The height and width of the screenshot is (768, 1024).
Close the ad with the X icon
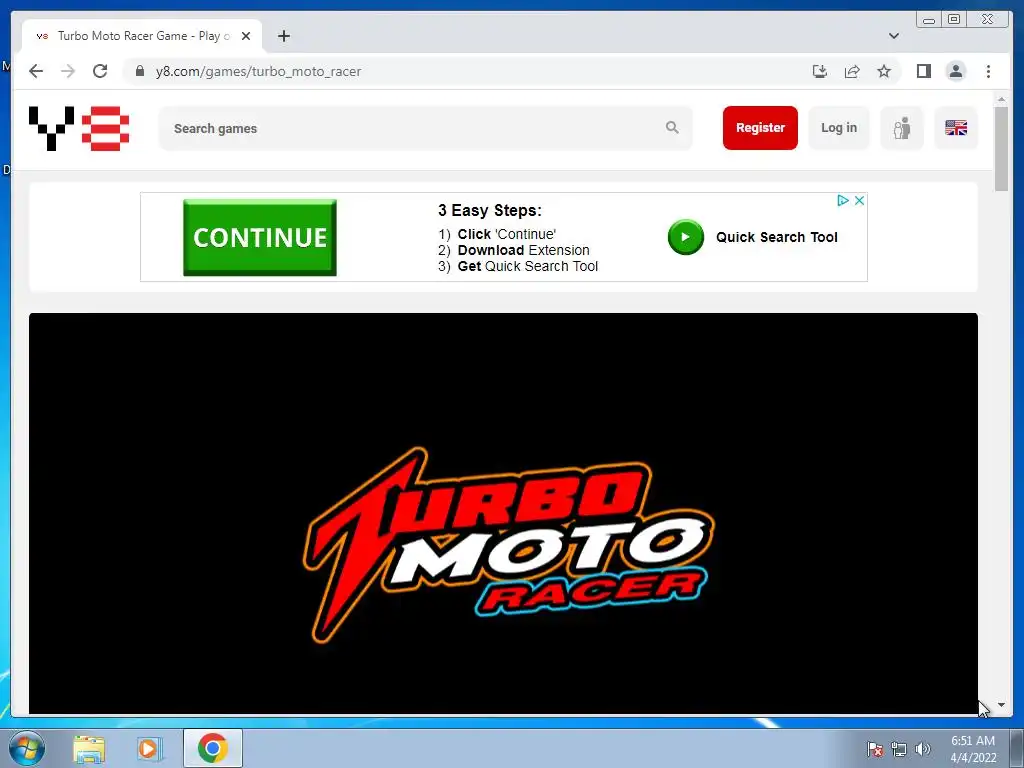pyautogui.click(x=859, y=200)
